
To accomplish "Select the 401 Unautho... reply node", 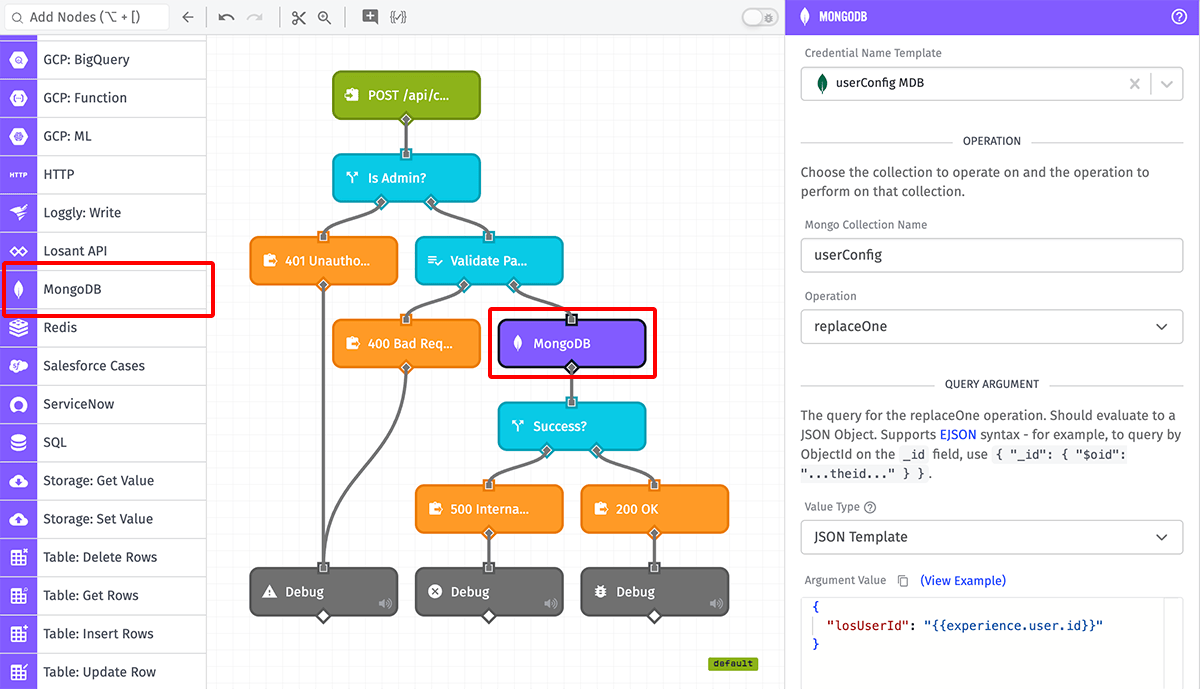I will 323,261.
